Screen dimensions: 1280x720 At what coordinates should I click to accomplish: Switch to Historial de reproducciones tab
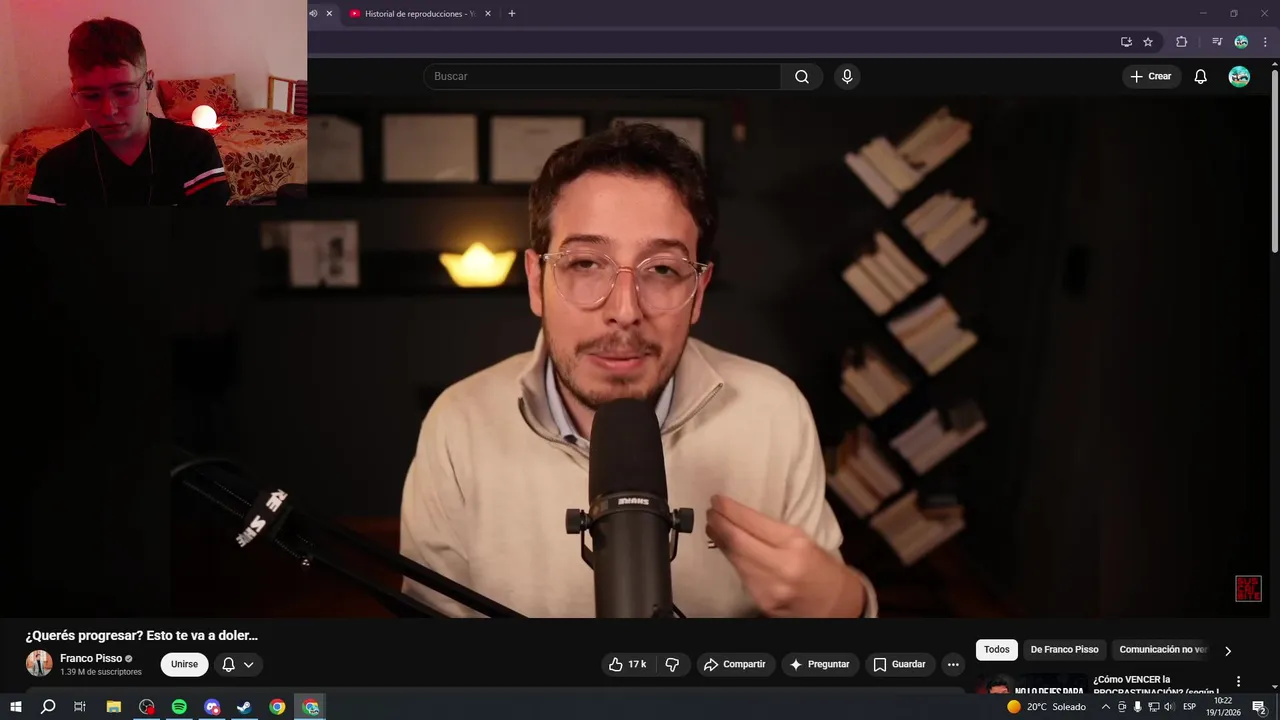coord(418,14)
